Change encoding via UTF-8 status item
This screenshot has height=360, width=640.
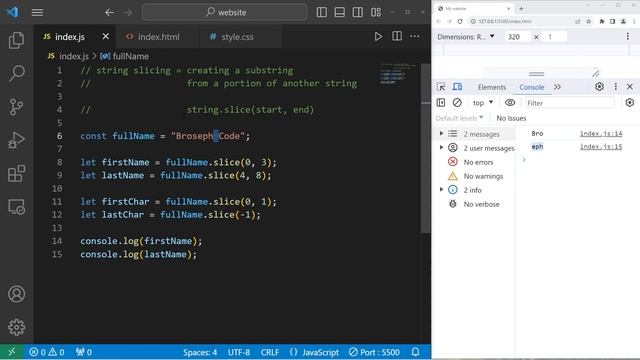tap(239, 352)
